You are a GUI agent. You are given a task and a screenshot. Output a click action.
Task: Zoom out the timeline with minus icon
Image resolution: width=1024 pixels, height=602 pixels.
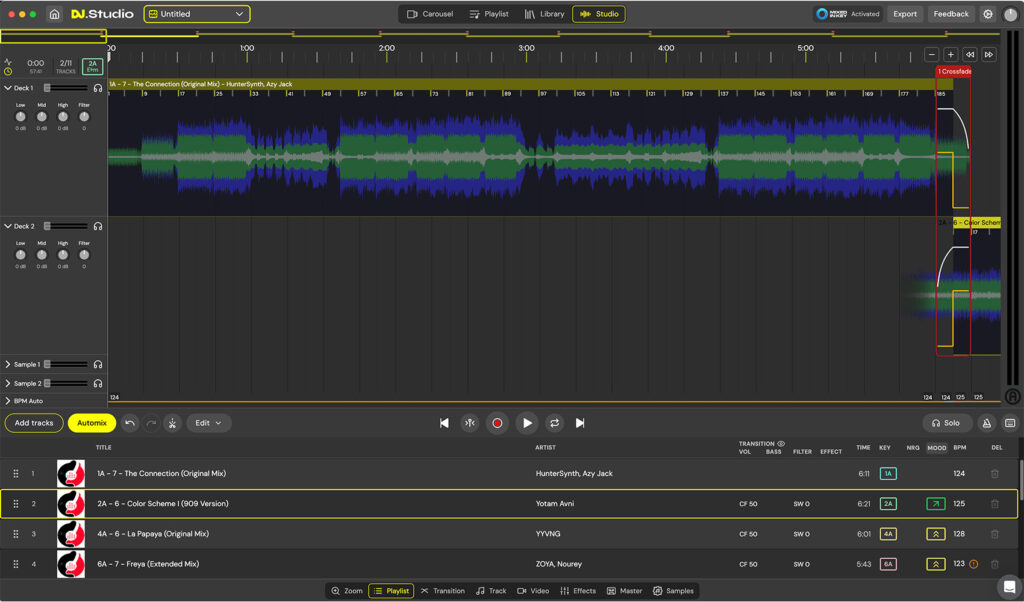[932, 55]
